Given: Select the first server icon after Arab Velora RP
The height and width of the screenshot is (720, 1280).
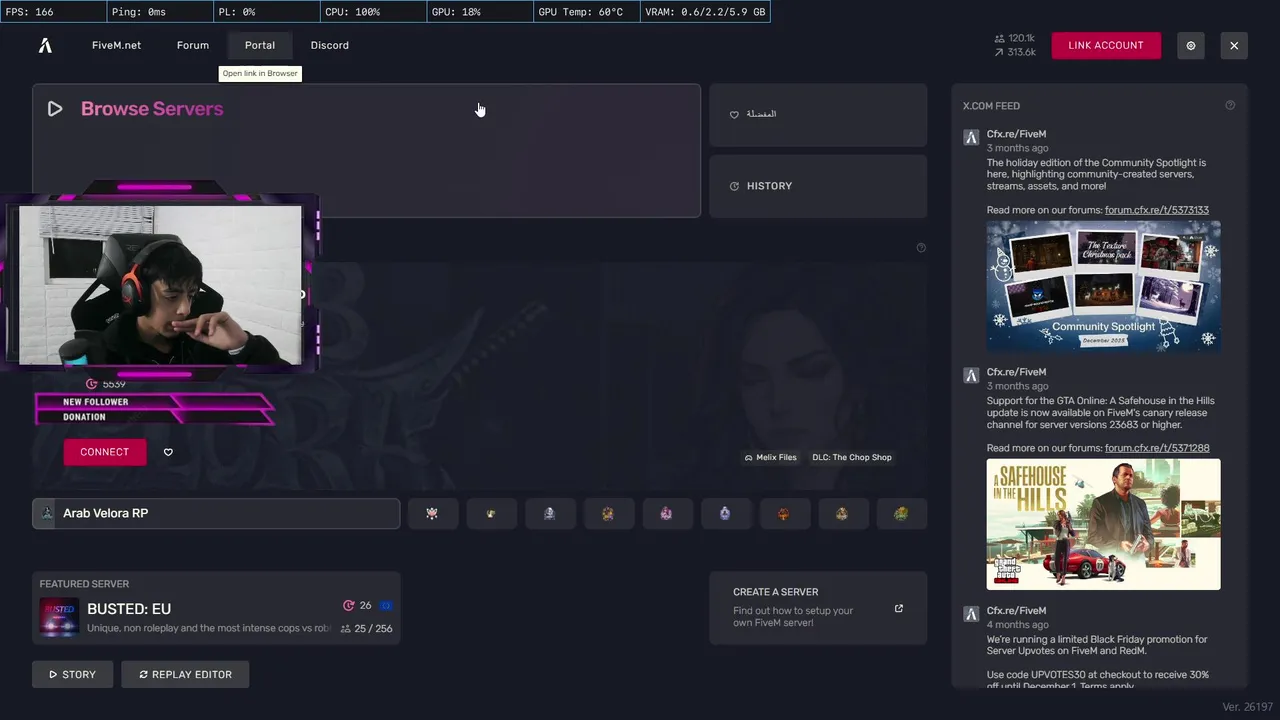Looking at the screenshot, I should point(432,513).
